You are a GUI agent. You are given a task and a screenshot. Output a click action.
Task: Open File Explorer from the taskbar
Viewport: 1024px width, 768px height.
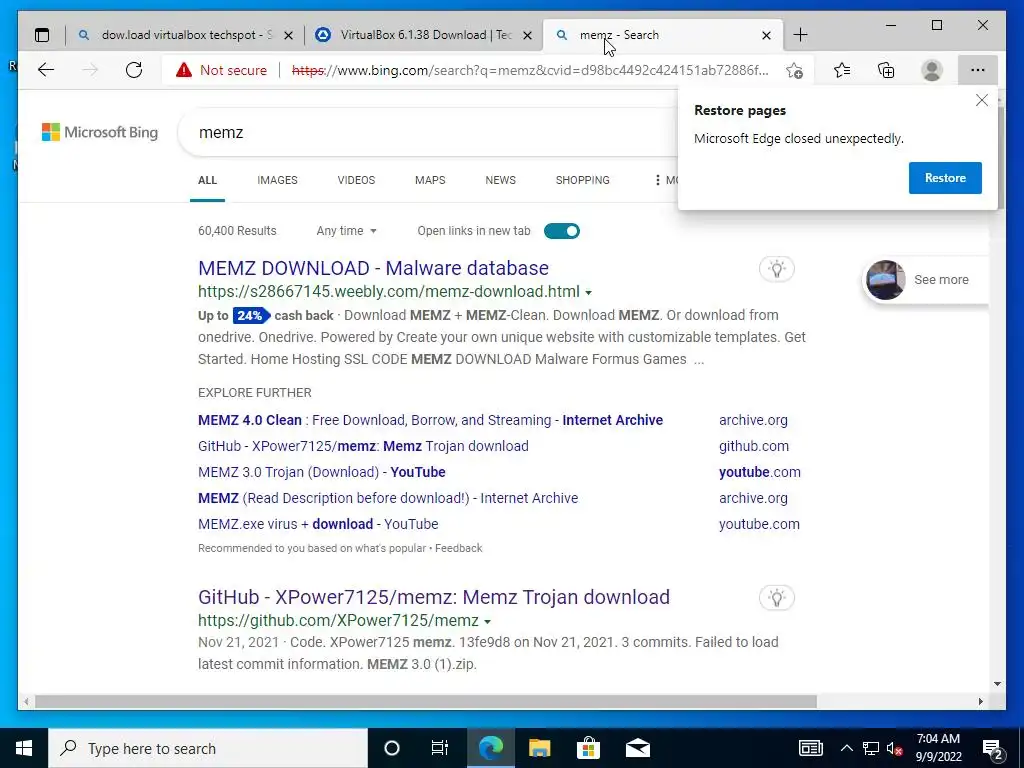tap(539, 748)
